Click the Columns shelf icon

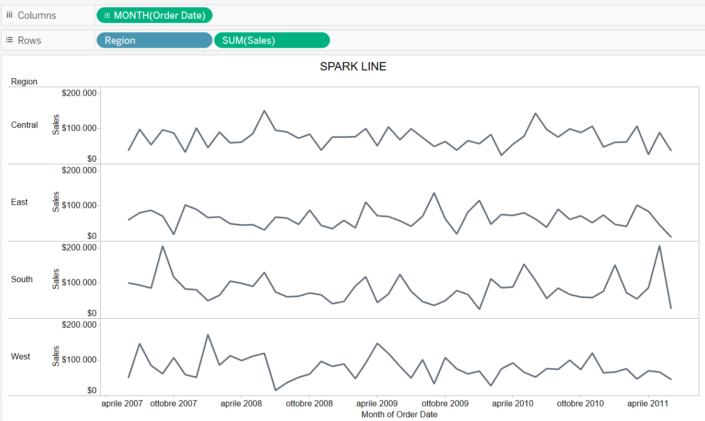pyautogui.click(x=9, y=16)
